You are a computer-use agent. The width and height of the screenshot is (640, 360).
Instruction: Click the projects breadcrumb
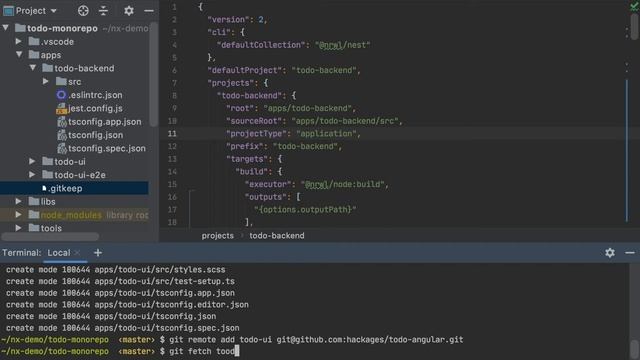pos(218,236)
